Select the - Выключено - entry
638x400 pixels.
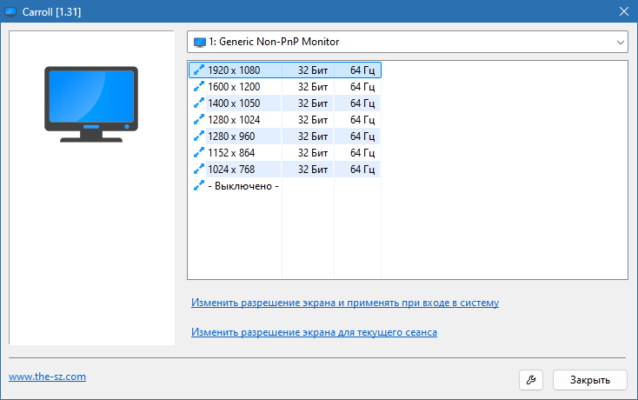[243, 186]
